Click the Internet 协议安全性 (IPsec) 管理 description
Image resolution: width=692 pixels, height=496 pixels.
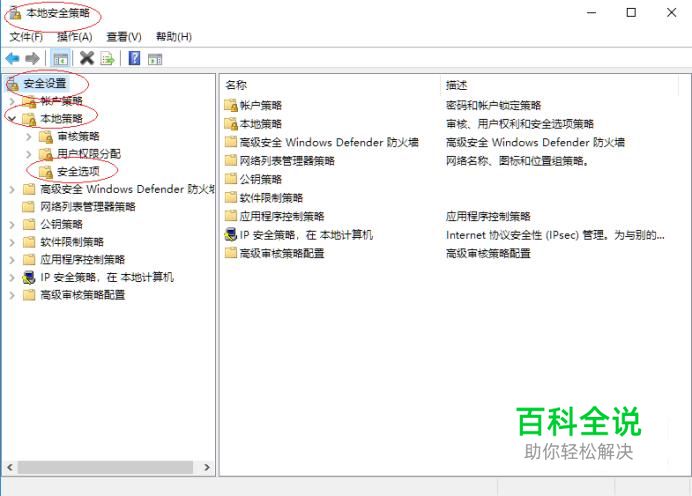point(555,235)
